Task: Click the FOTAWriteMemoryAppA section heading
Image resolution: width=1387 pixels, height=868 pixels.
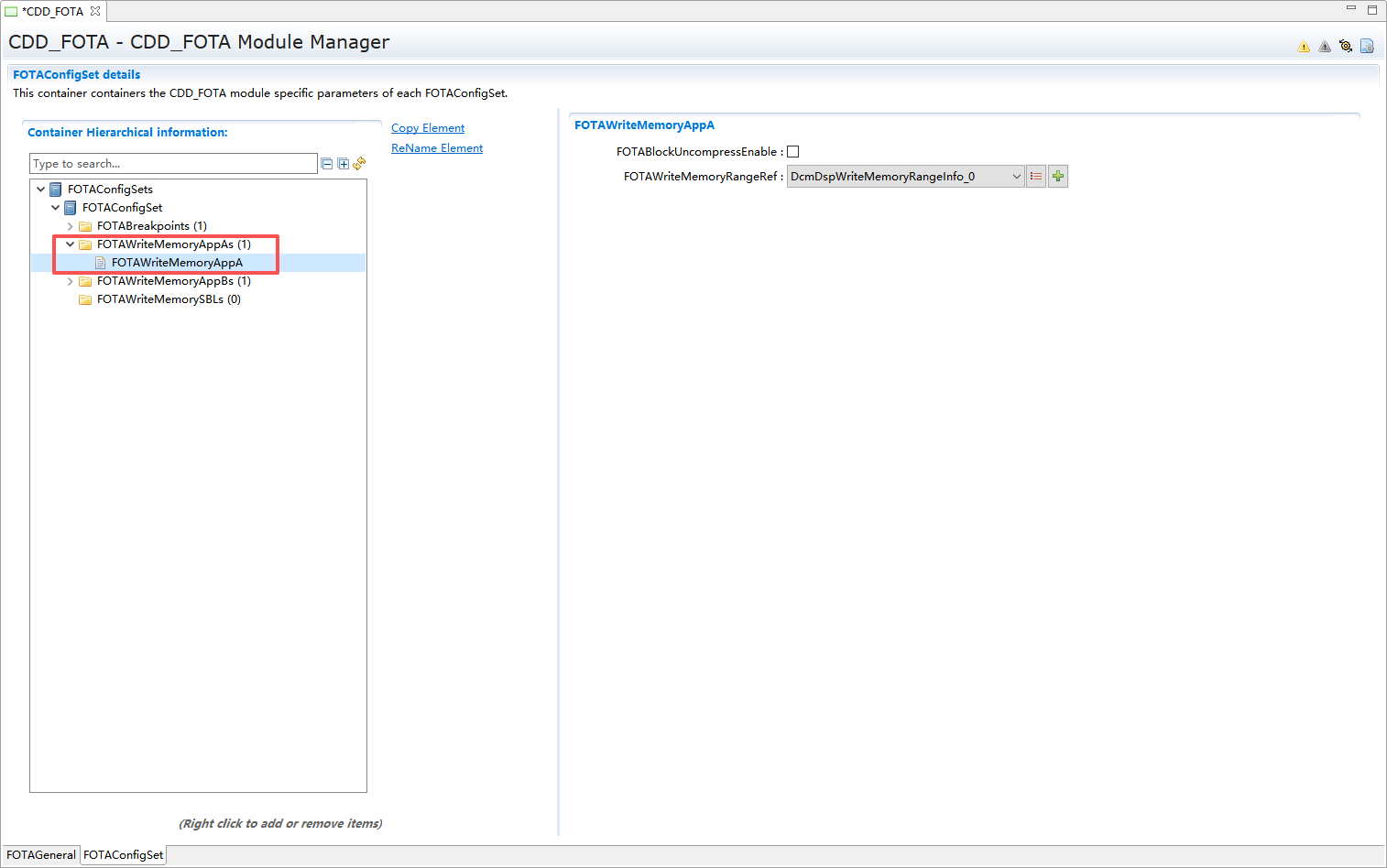Action: coord(644,125)
